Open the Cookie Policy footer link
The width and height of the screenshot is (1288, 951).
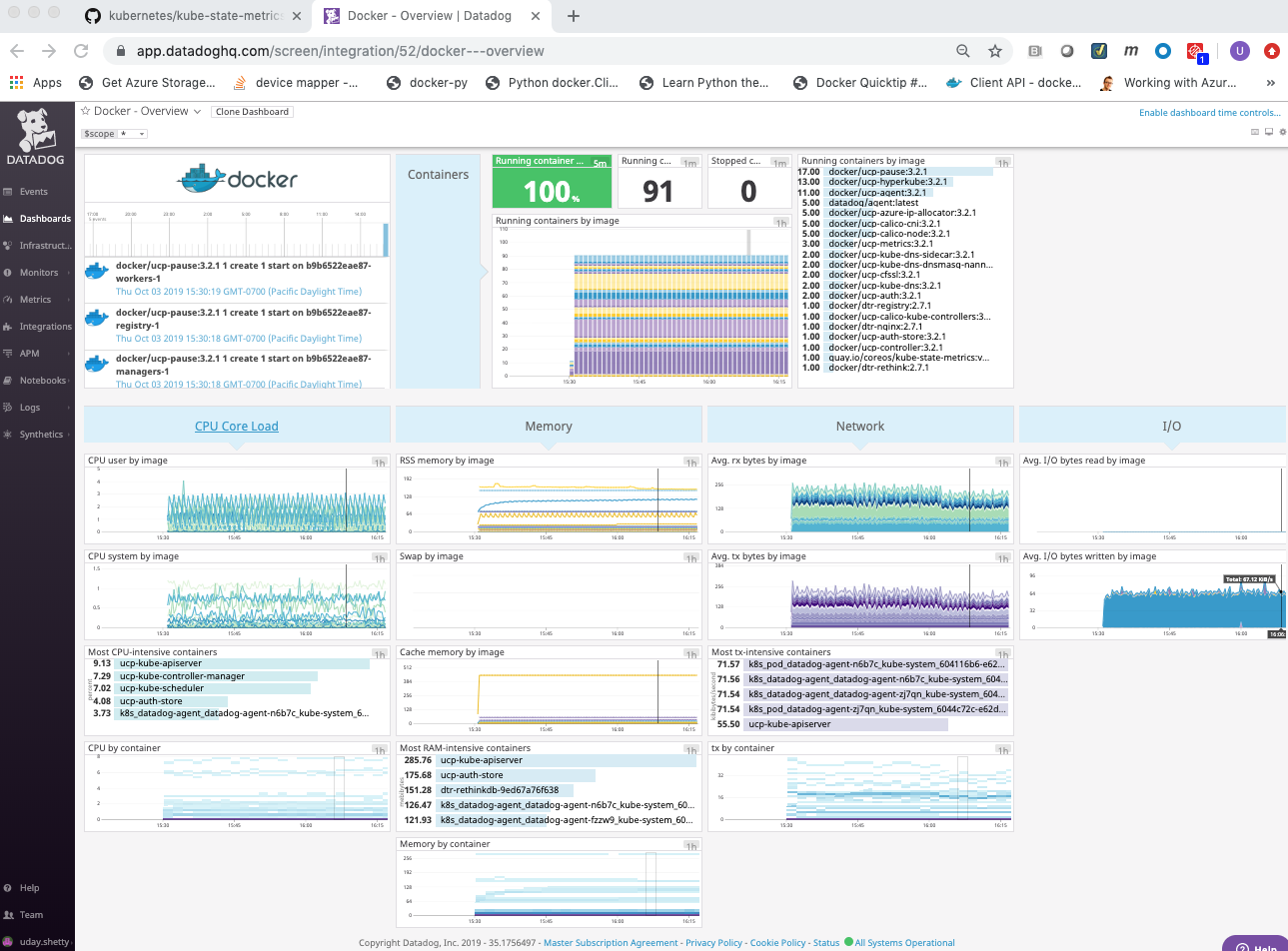777,943
